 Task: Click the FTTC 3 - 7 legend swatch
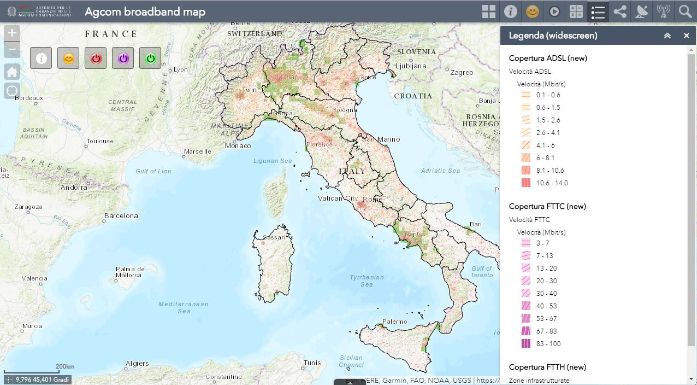coord(526,243)
